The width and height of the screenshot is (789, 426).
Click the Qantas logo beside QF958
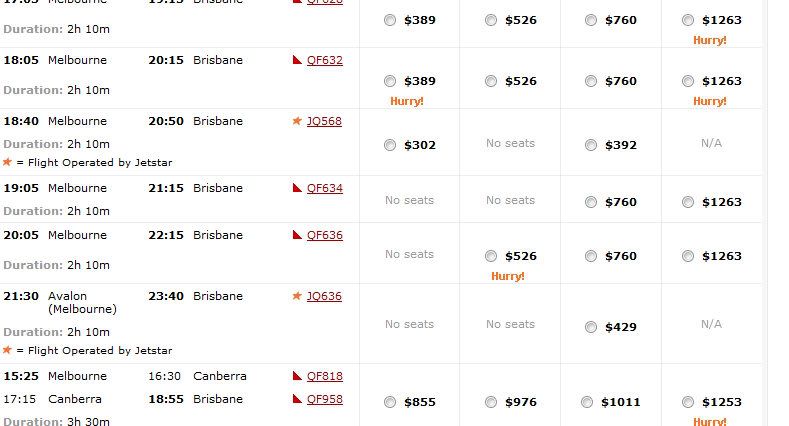point(297,399)
